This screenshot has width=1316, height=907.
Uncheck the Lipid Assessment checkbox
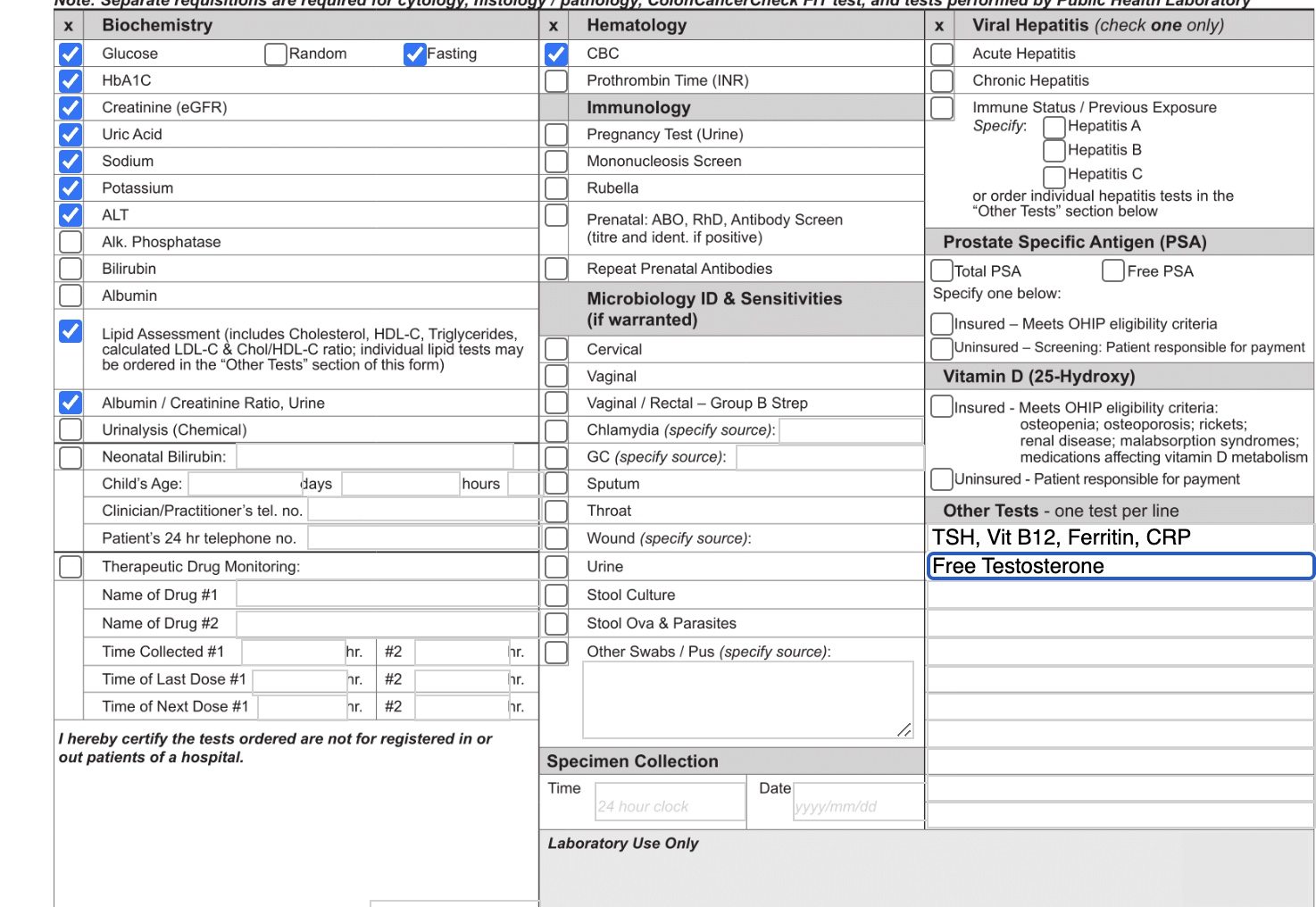coord(71,331)
